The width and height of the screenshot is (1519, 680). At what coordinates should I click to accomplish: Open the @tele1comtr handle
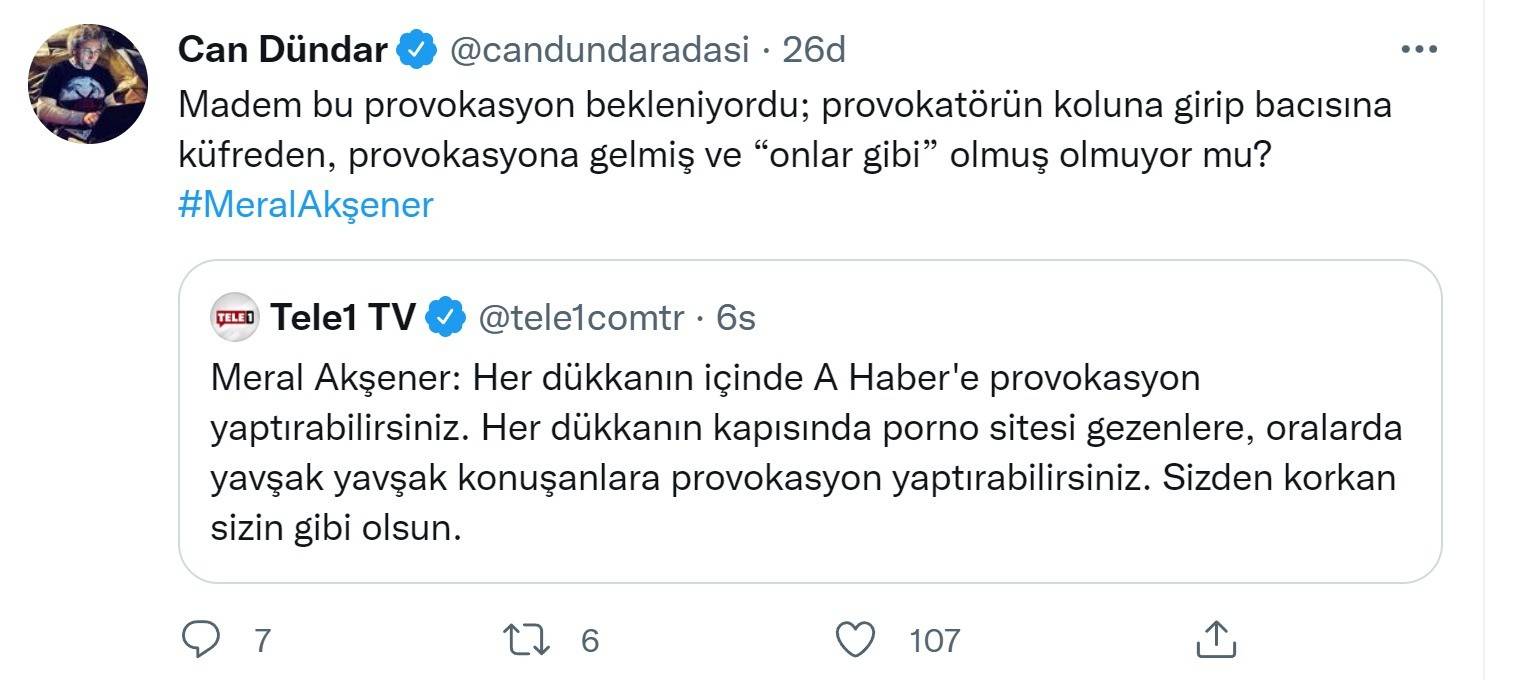pos(582,318)
